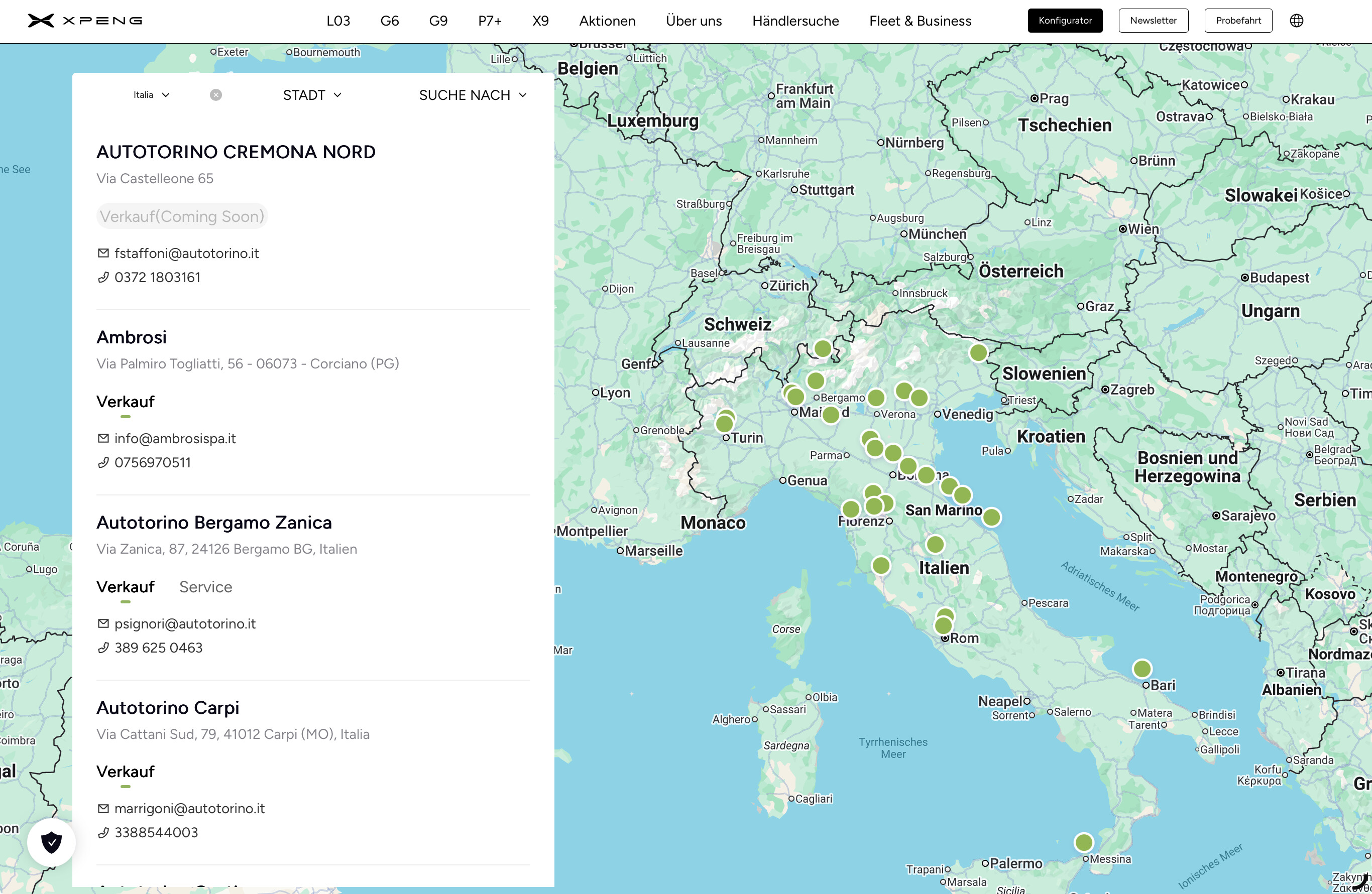Select the dealer marker near Messina
This screenshot has width=1372, height=894.
pos(1084,843)
